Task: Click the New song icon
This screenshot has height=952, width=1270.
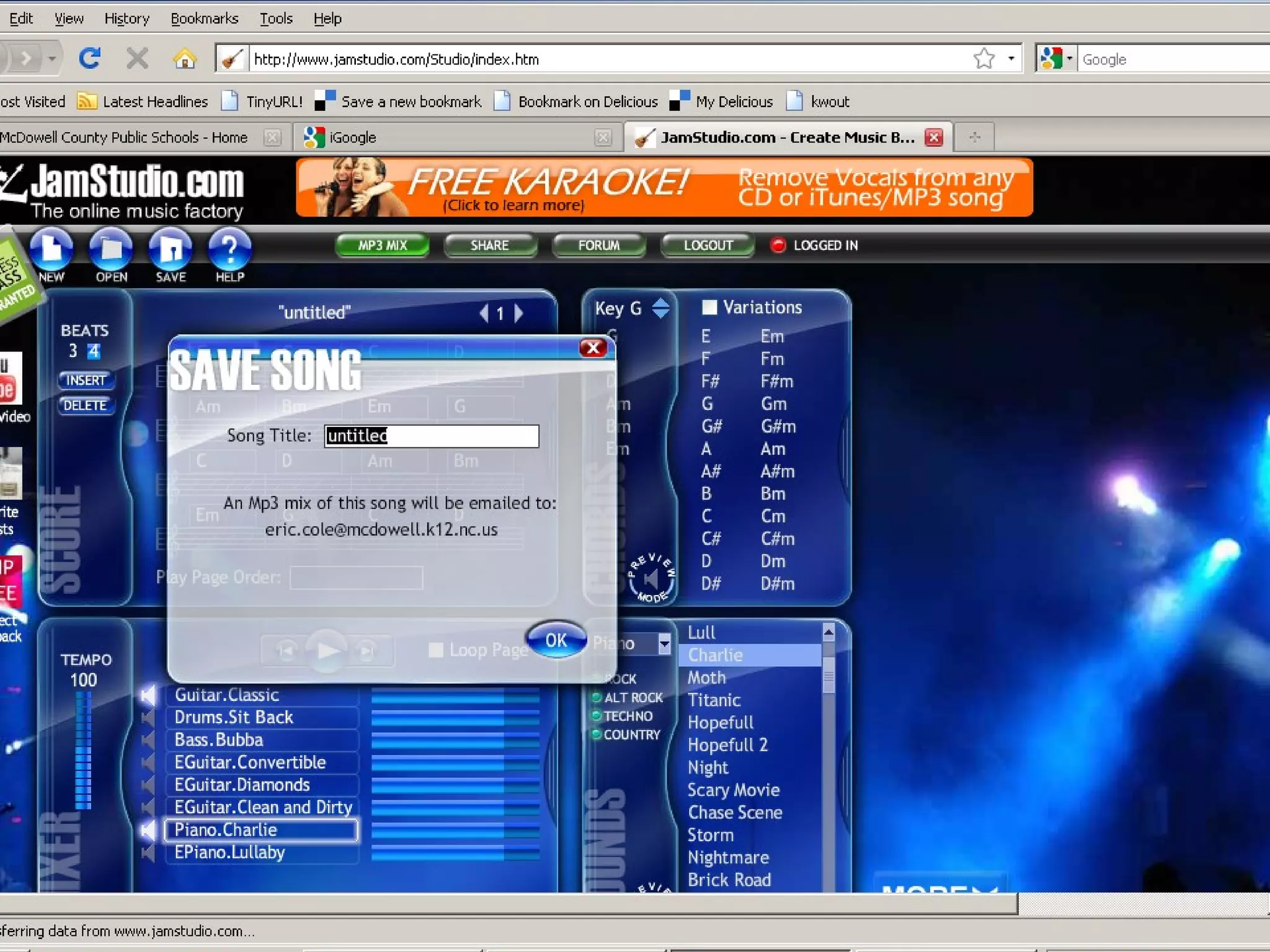Action: [x=51, y=249]
